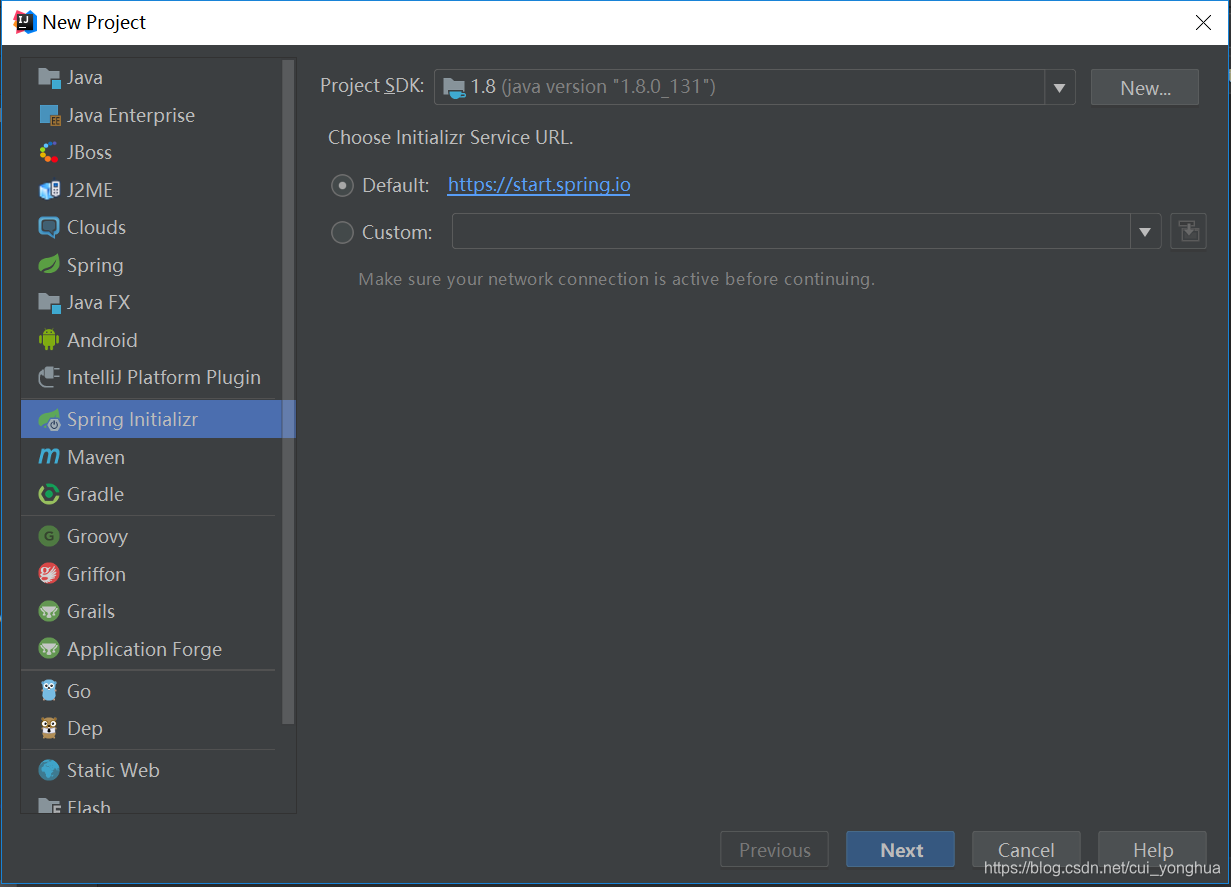Select the J2ME list entry
The width and height of the screenshot is (1231, 887).
point(151,190)
